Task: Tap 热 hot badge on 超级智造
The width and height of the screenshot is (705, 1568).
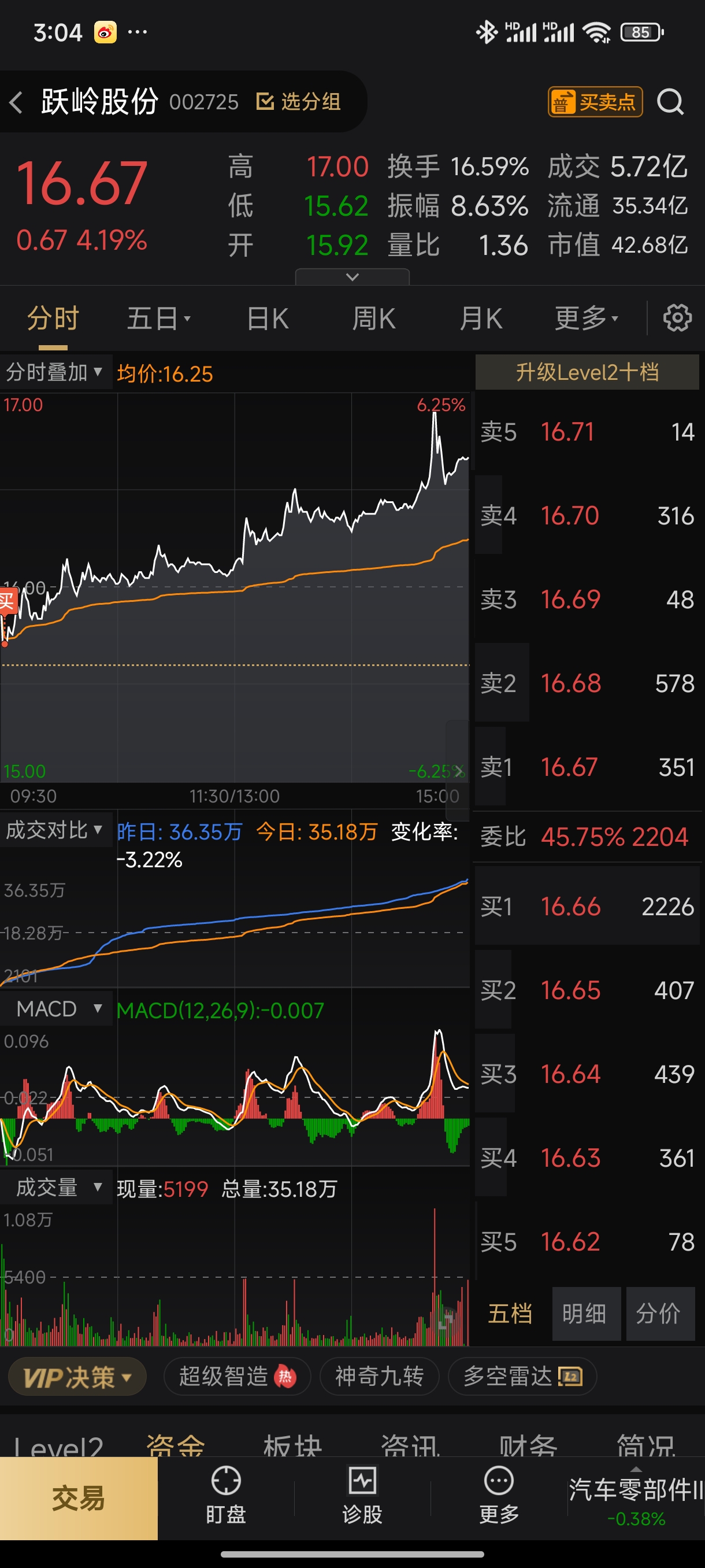Action: click(285, 1376)
